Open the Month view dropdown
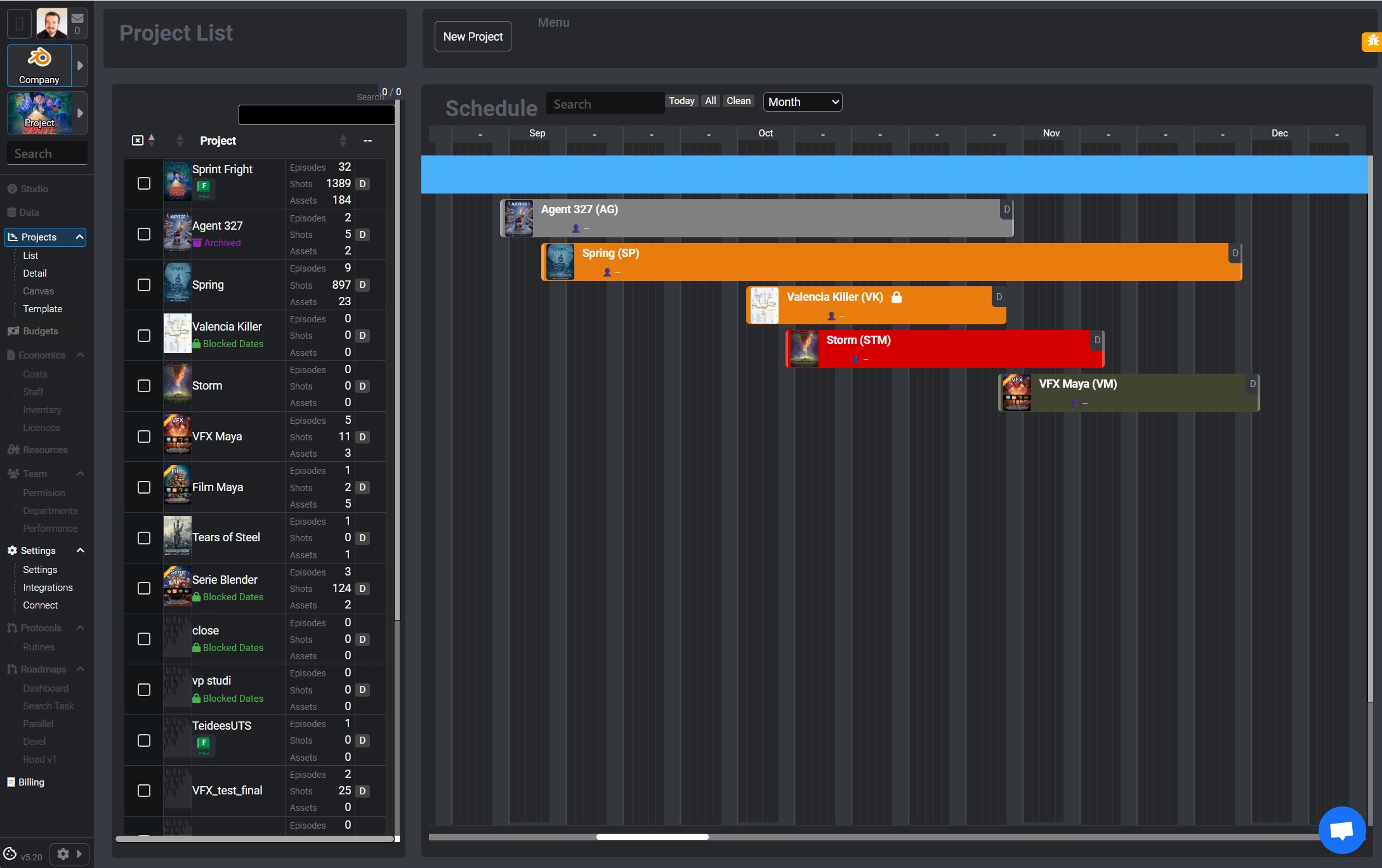This screenshot has width=1382, height=868. 803,102
